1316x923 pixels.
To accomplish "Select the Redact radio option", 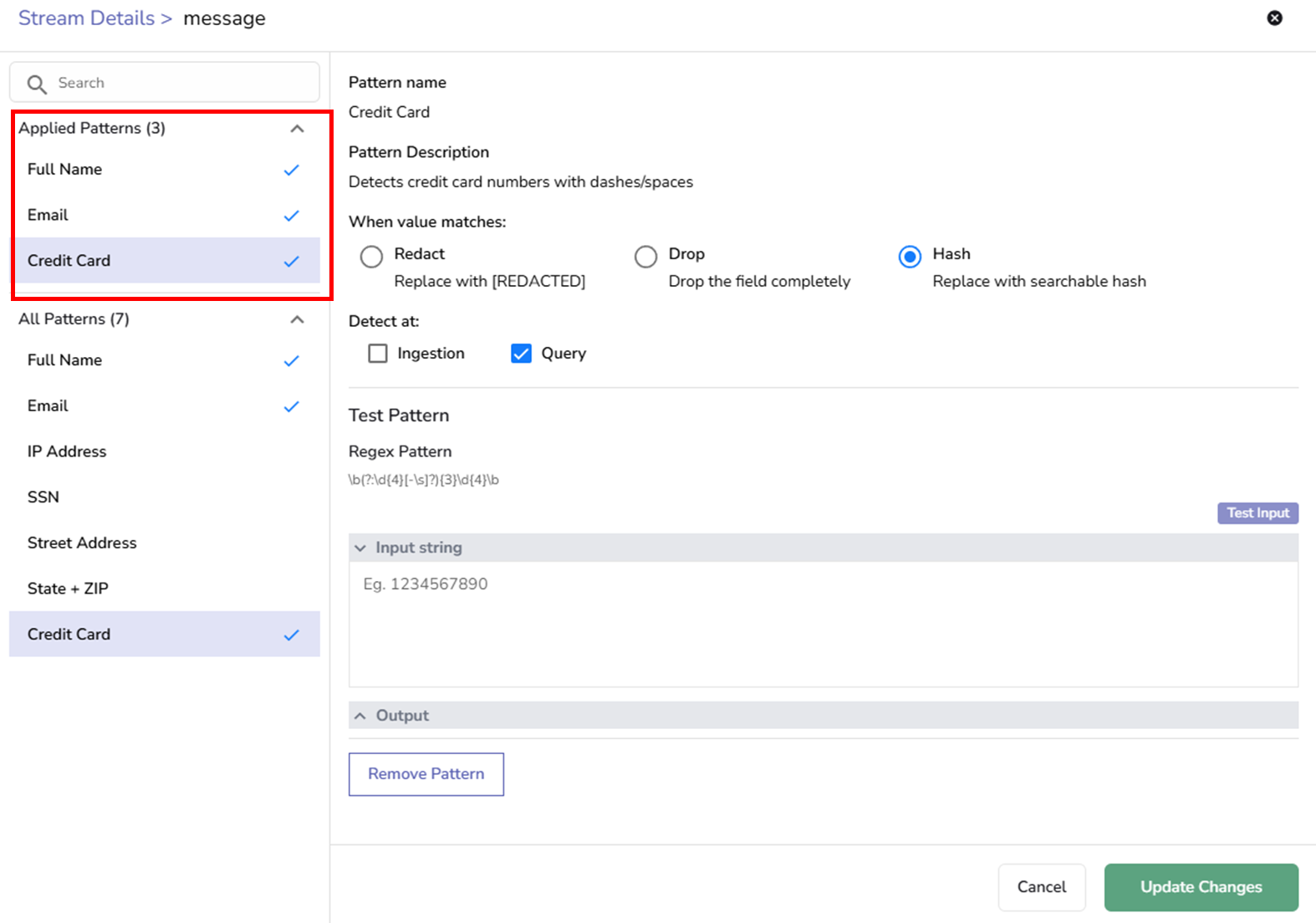I will 371,256.
